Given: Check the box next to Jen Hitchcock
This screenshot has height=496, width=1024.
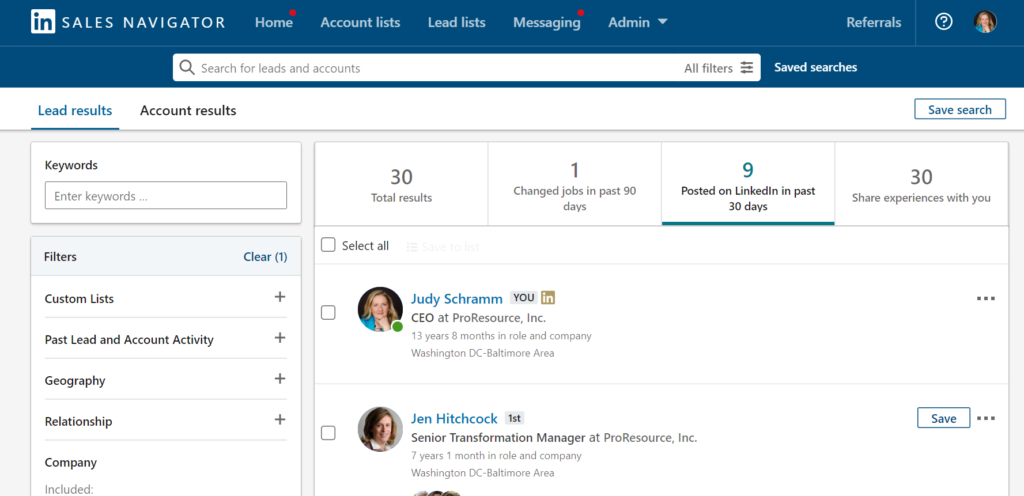Looking at the screenshot, I should click(328, 433).
